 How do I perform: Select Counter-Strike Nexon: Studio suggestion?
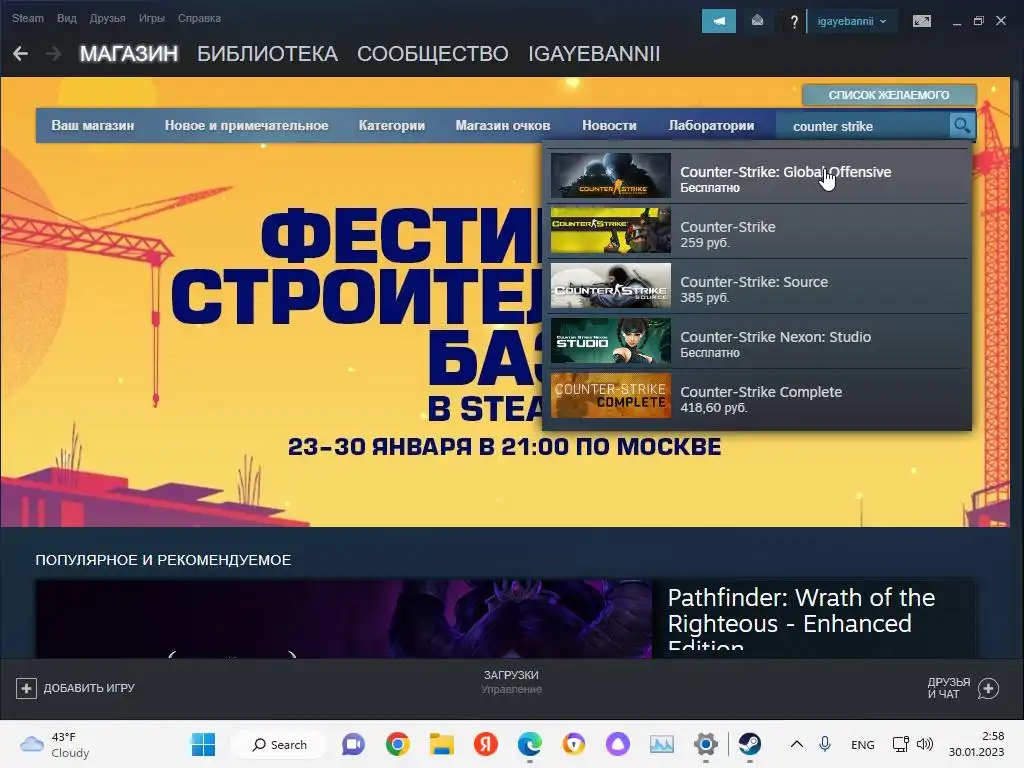(x=758, y=341)
